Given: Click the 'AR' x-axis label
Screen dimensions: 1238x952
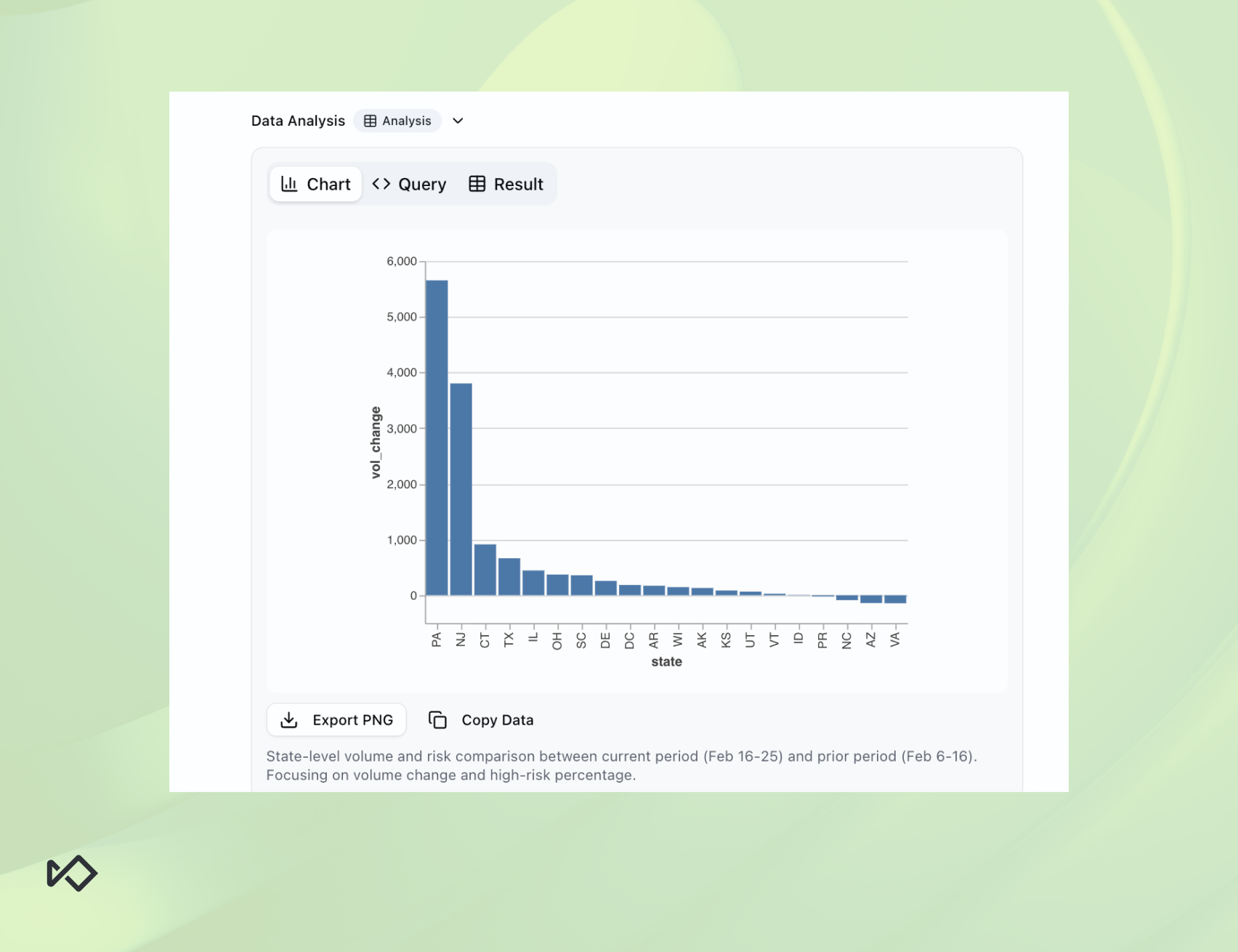Looking at the screenshot, I should coord(654,640).
